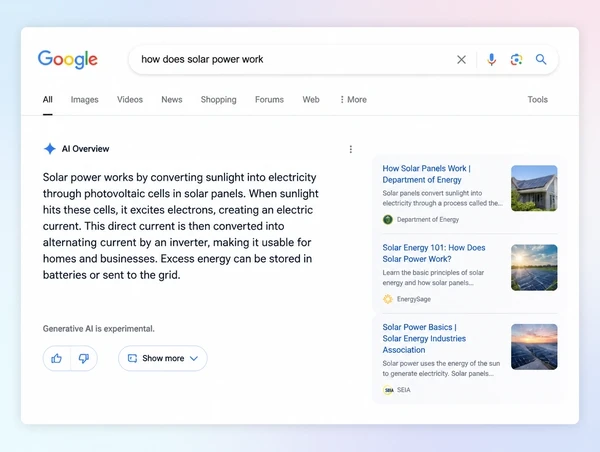Click Department of Energy source name
The height and width of the screenshot is (452, 600).
coord(428,220)
